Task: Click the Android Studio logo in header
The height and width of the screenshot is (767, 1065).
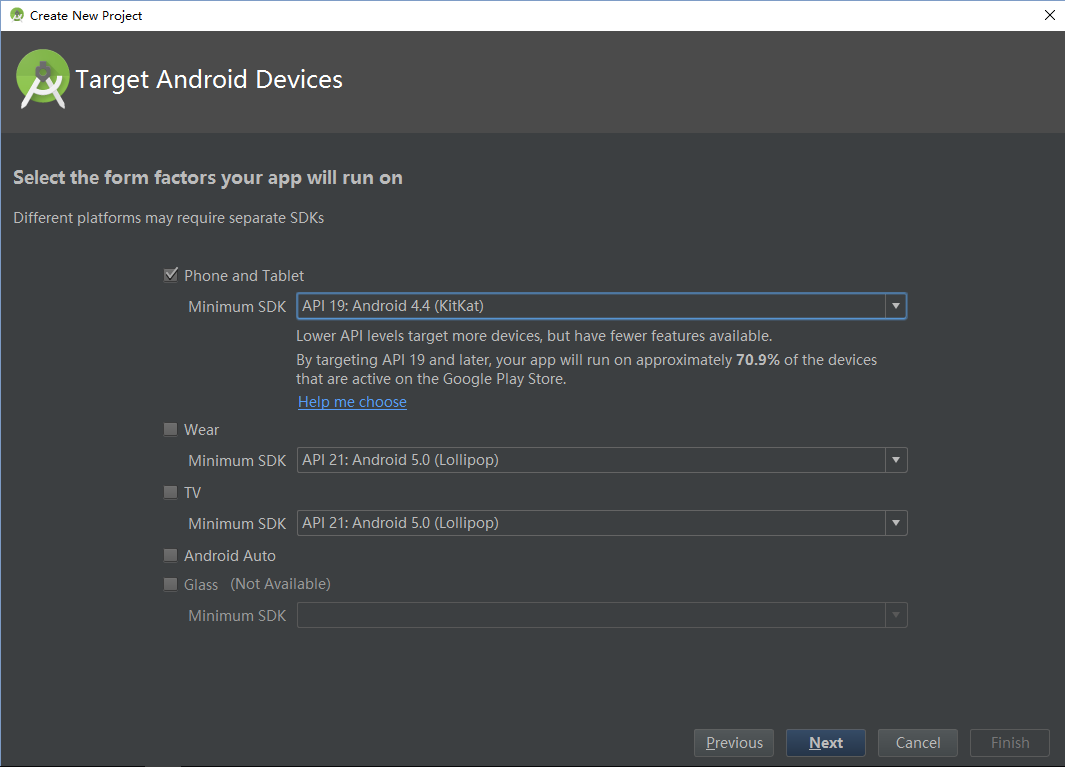Action: click(x=43, y=79)
